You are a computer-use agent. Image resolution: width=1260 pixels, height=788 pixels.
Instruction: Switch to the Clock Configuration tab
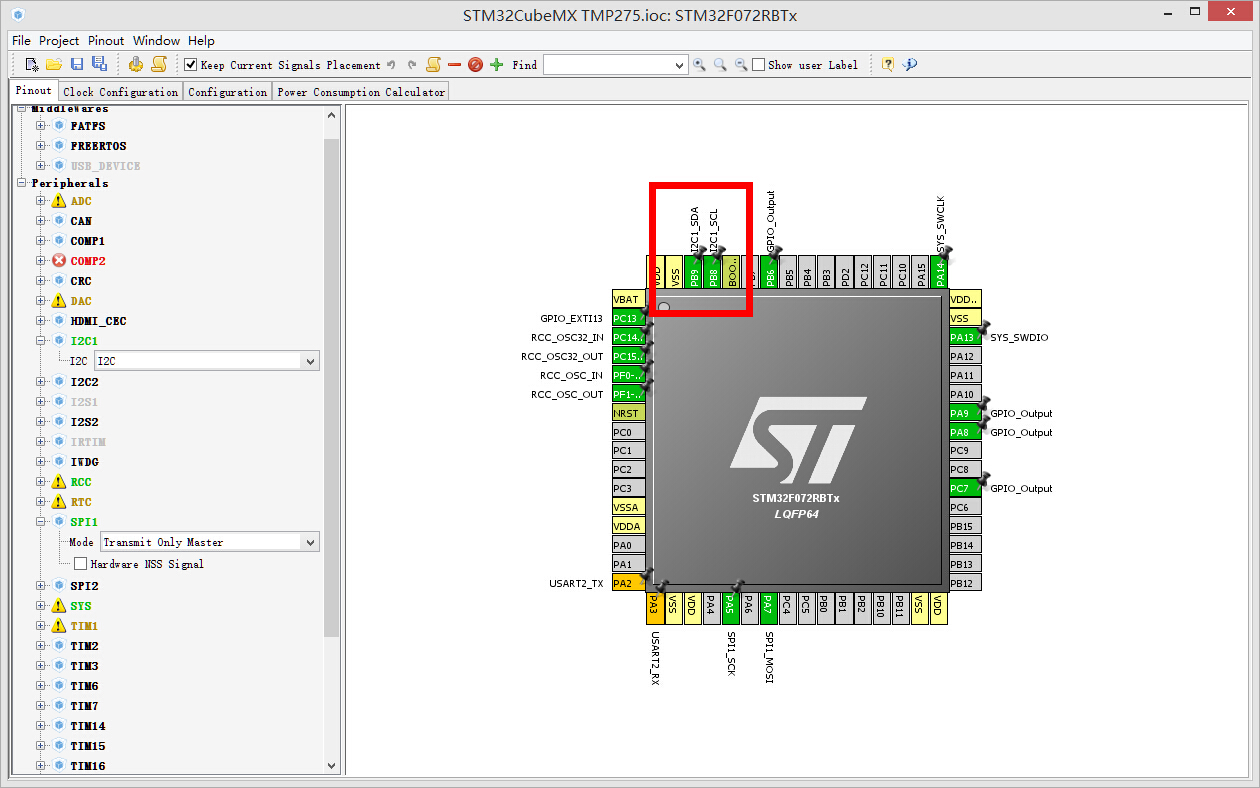121,92
